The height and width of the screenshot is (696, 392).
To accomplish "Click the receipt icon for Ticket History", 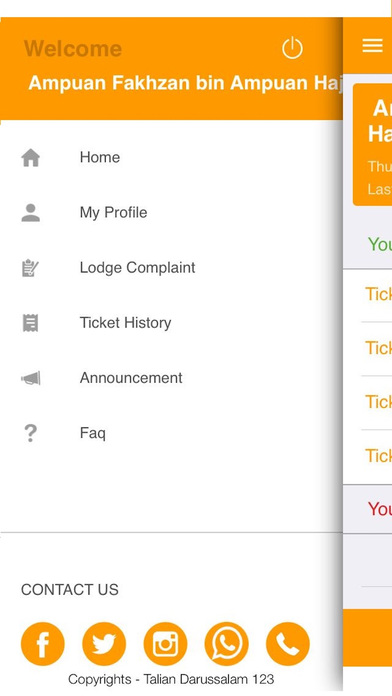I will pyautogui.click(x=31, y=323).
